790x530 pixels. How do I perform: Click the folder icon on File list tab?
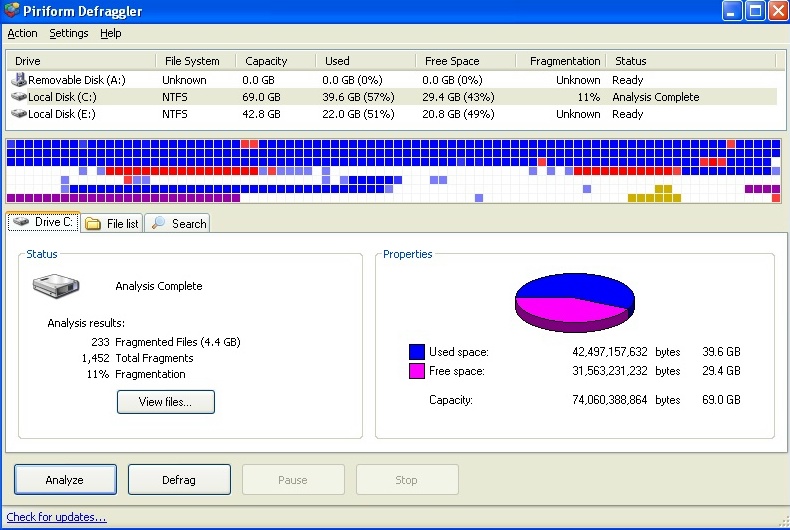click(93, 223)
